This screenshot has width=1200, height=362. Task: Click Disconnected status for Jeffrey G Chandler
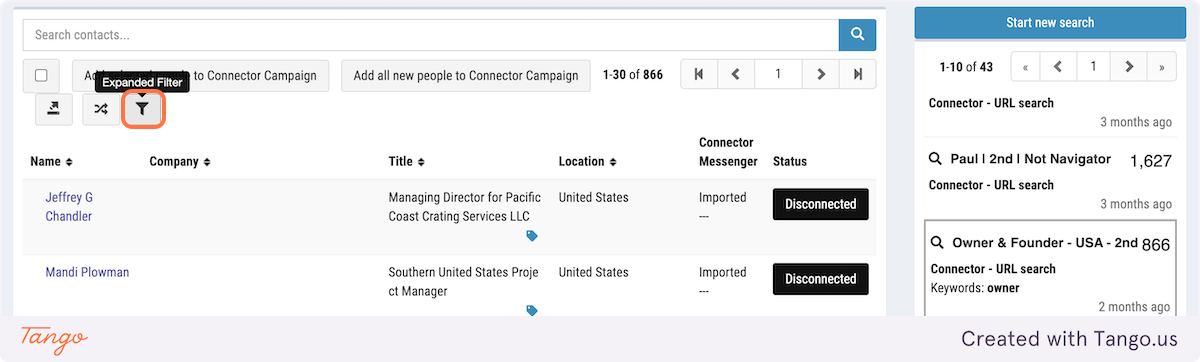coord(821,204)
